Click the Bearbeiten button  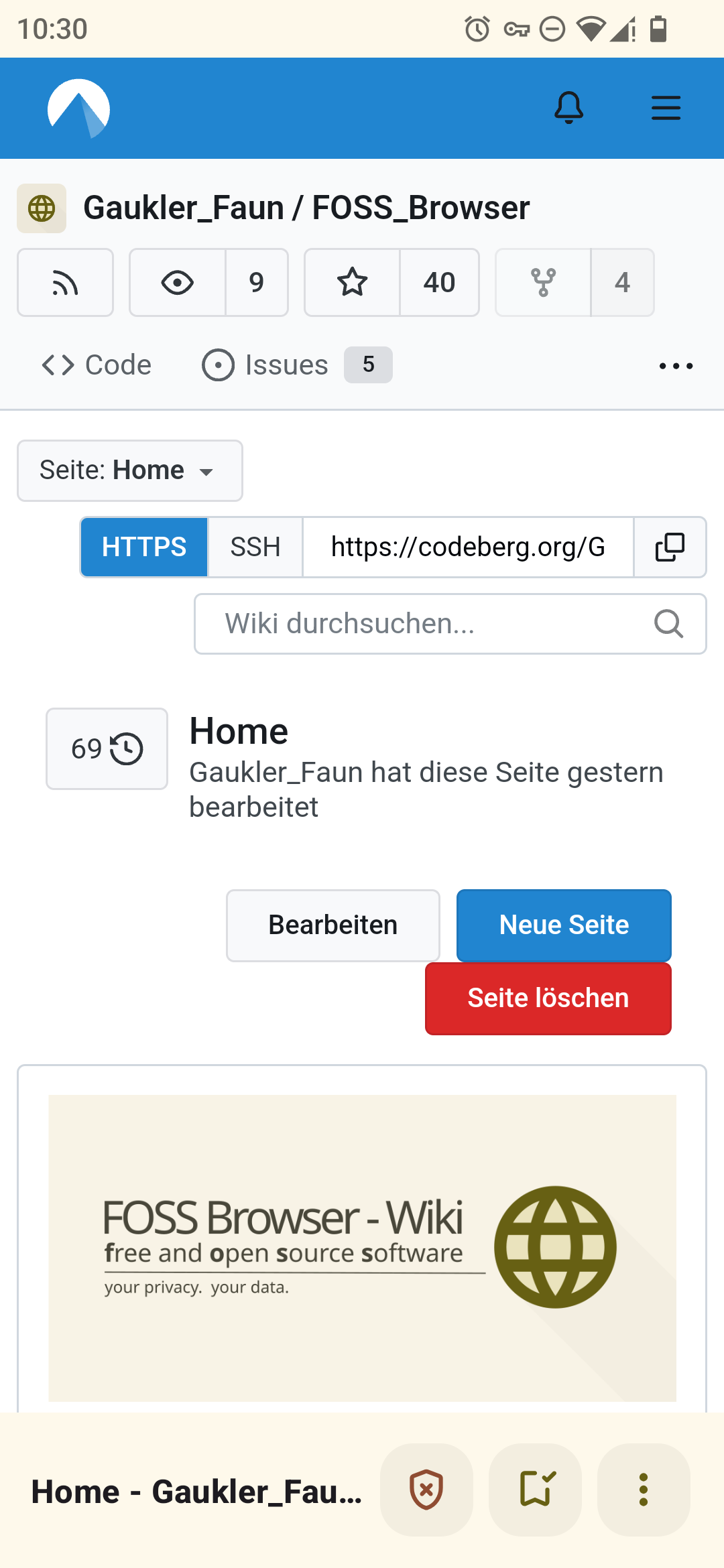[x=333, y=925]
